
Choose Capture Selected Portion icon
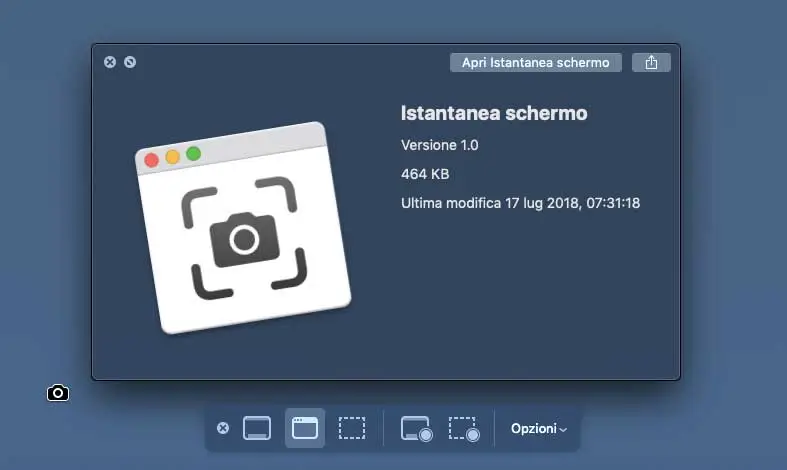click(352, 428)
